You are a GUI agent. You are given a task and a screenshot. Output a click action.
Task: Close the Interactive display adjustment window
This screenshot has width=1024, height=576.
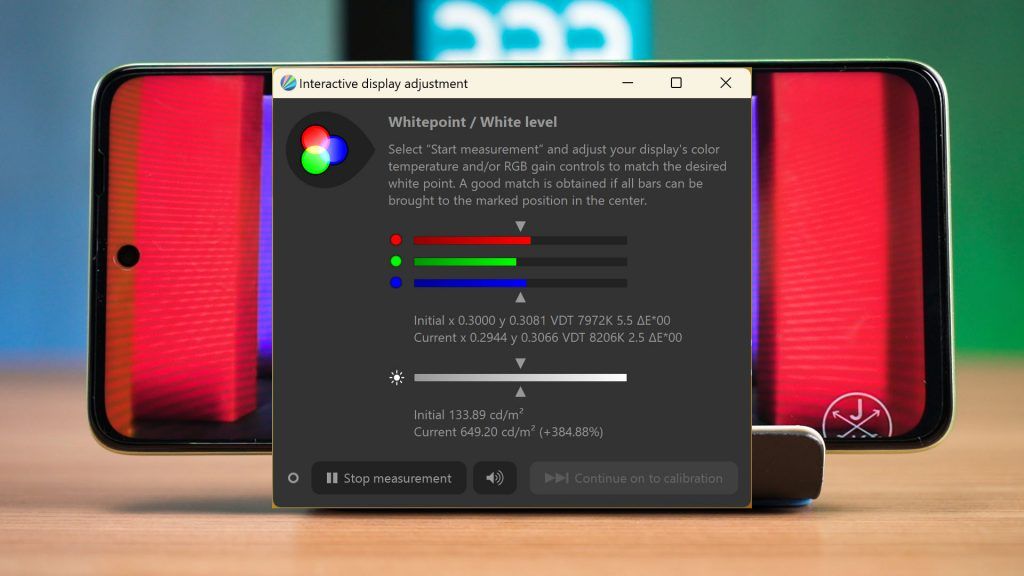click(726, 83)
